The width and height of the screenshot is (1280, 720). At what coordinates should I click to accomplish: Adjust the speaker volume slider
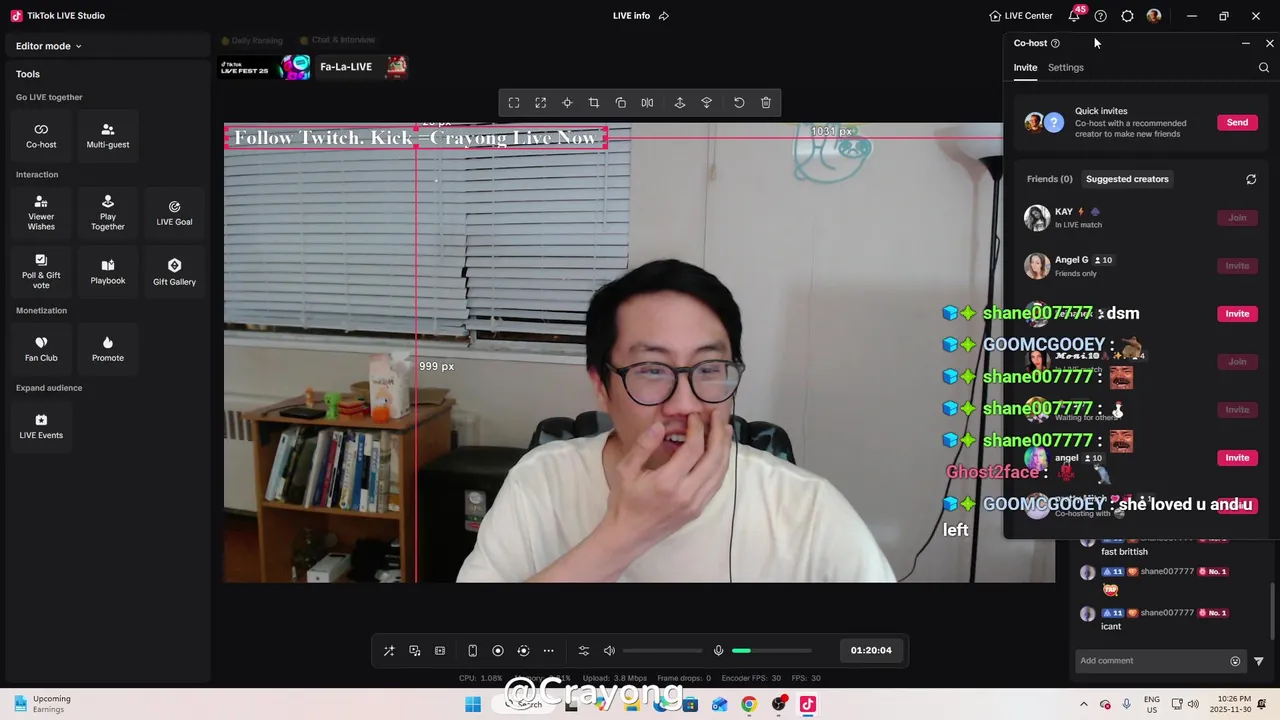pos(662,651)
